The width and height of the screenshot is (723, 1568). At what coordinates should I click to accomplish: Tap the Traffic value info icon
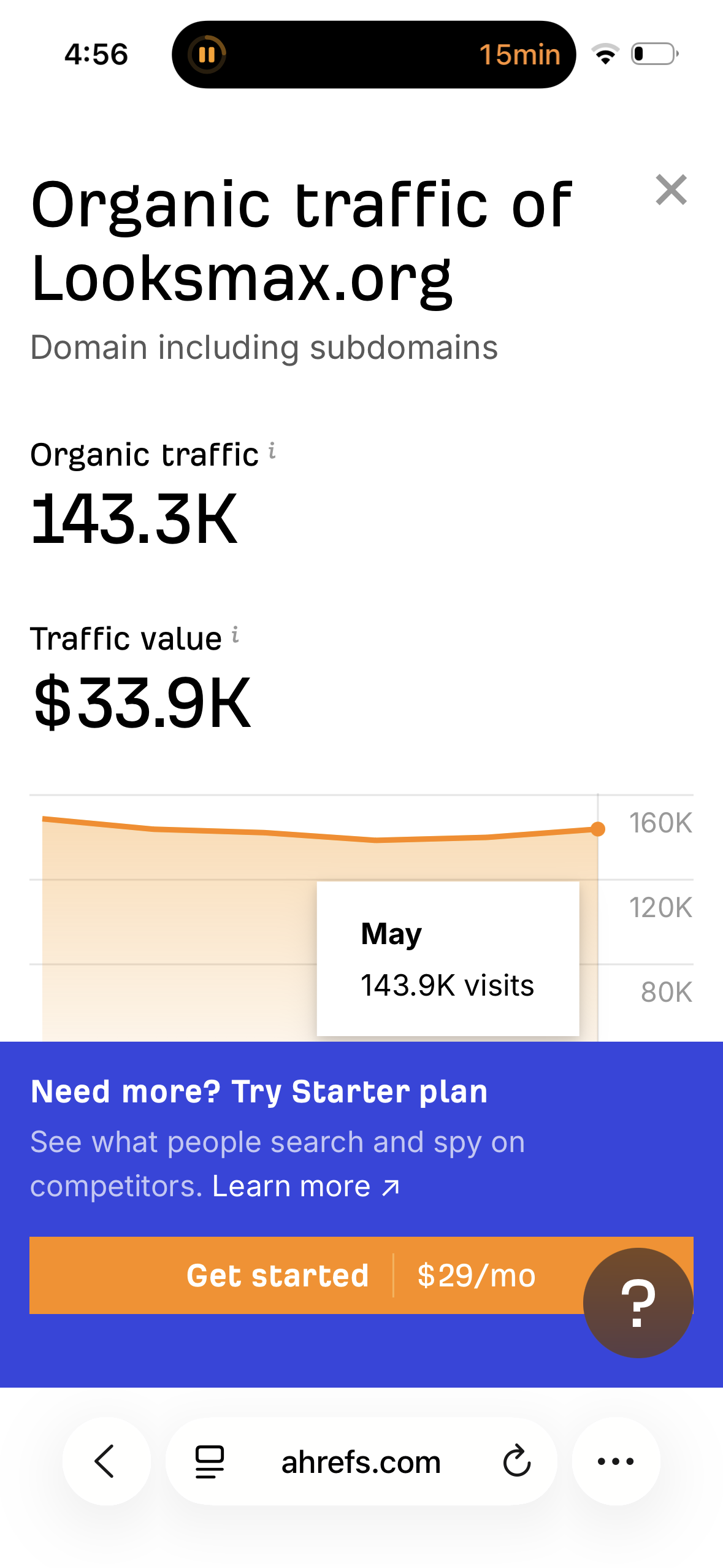[x=235, y=635]
